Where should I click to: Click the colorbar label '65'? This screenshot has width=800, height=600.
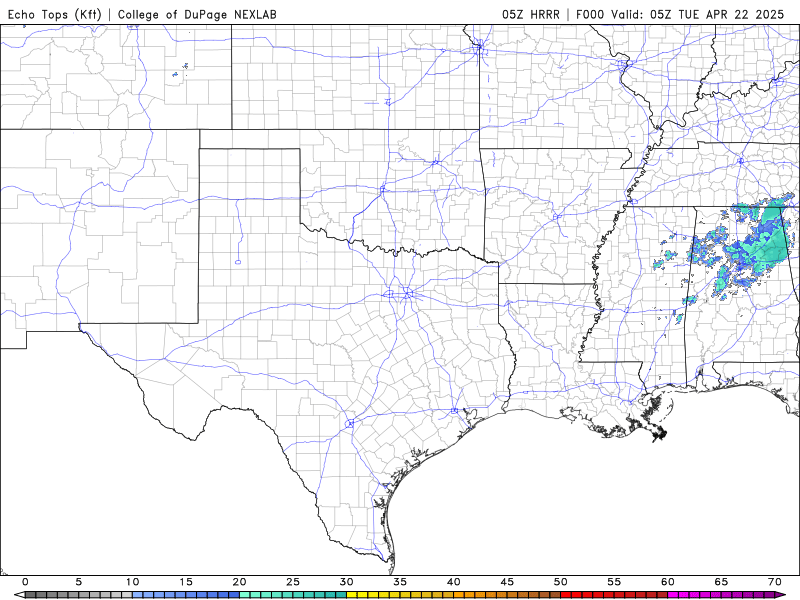tap(721, 582)
